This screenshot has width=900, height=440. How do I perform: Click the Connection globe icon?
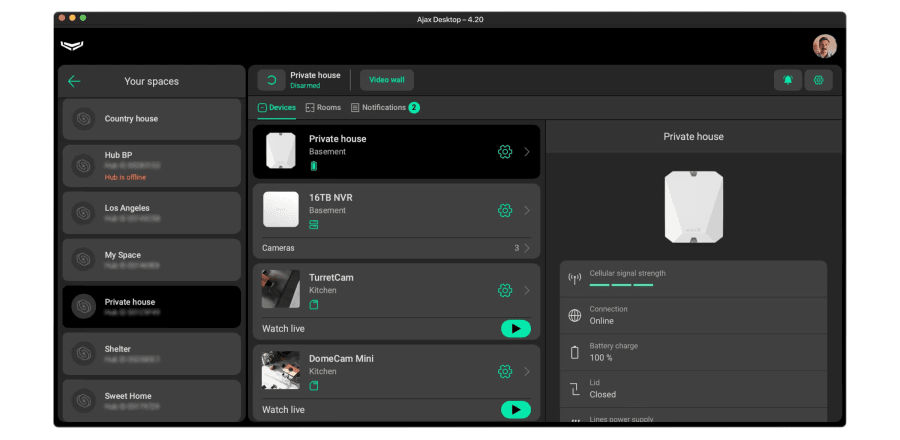pyautogui.click(x=575, y=316)
